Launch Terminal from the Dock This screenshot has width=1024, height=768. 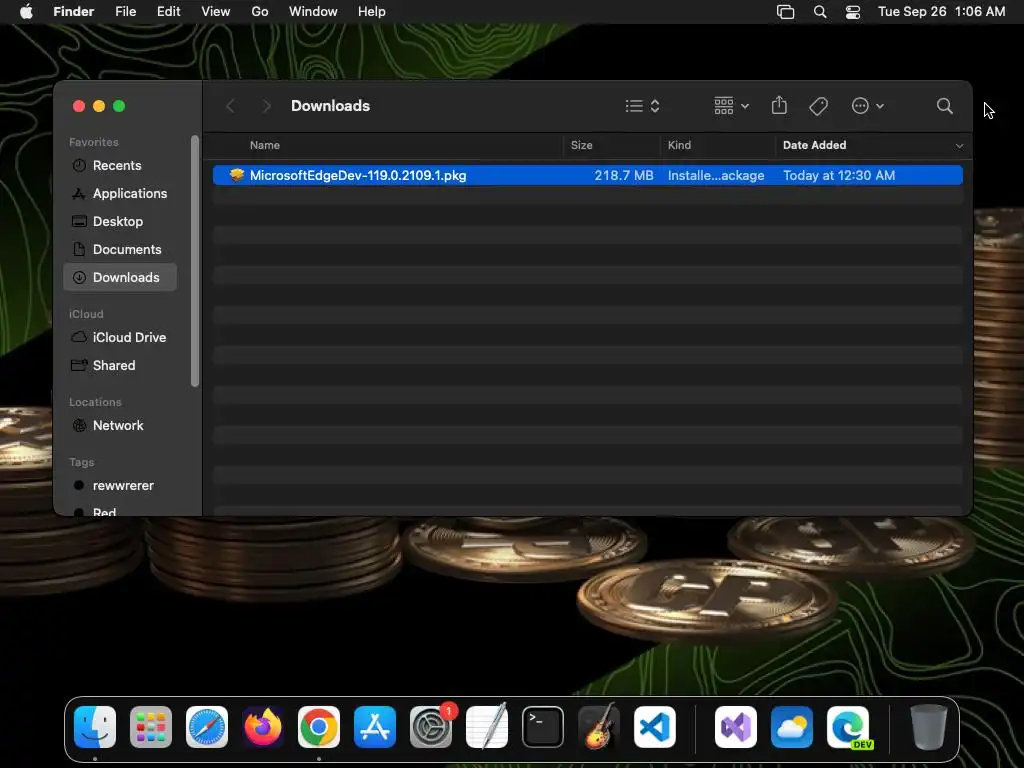[x=543, y=727]
